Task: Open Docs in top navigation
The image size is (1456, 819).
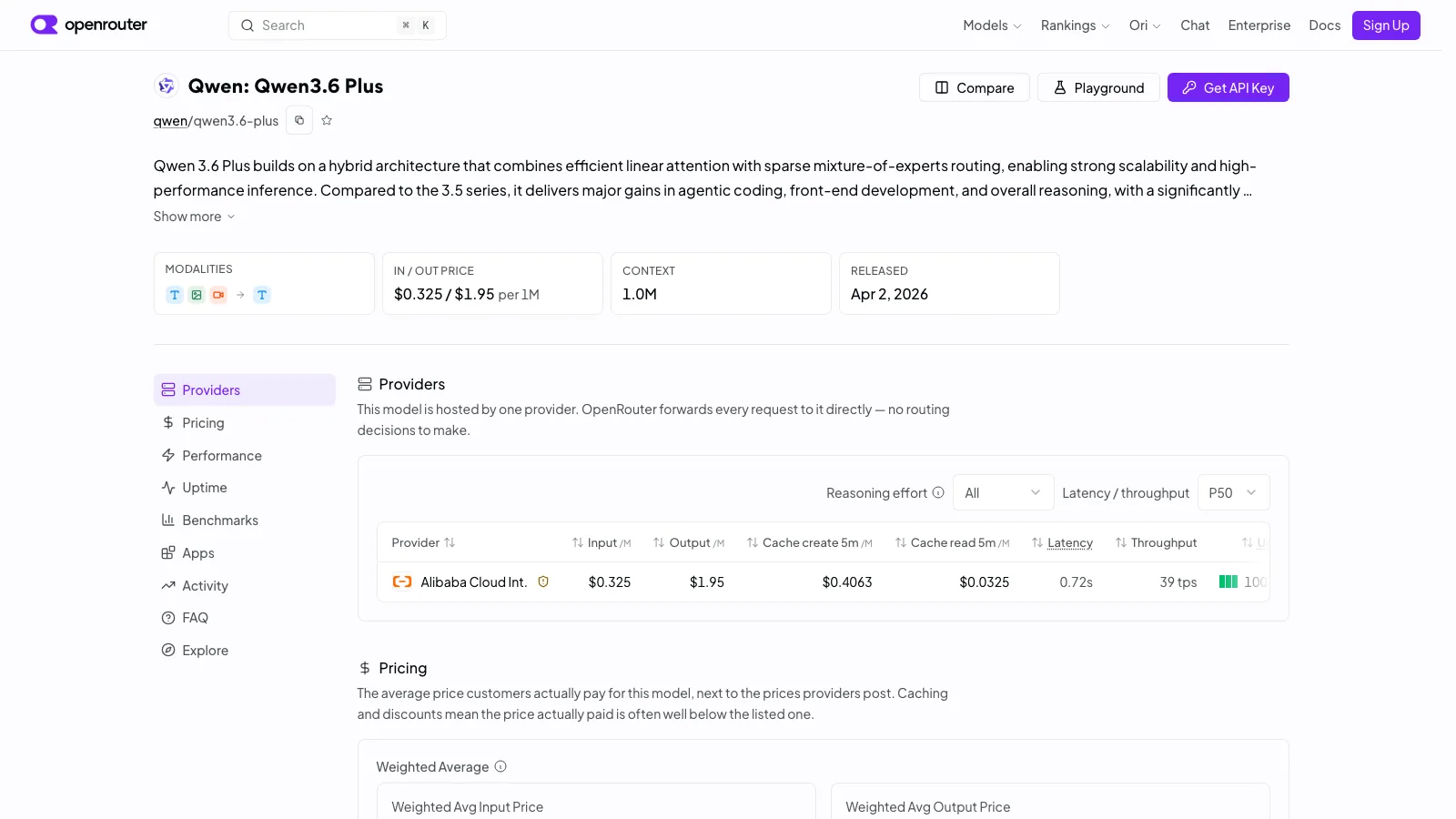Action: [x=1324, y=25]
